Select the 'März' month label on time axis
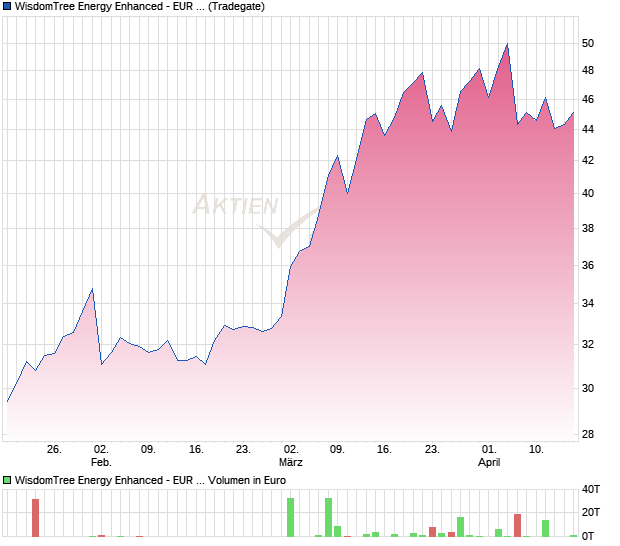Viewport: 620px width, 546px height. pos(291,463)
